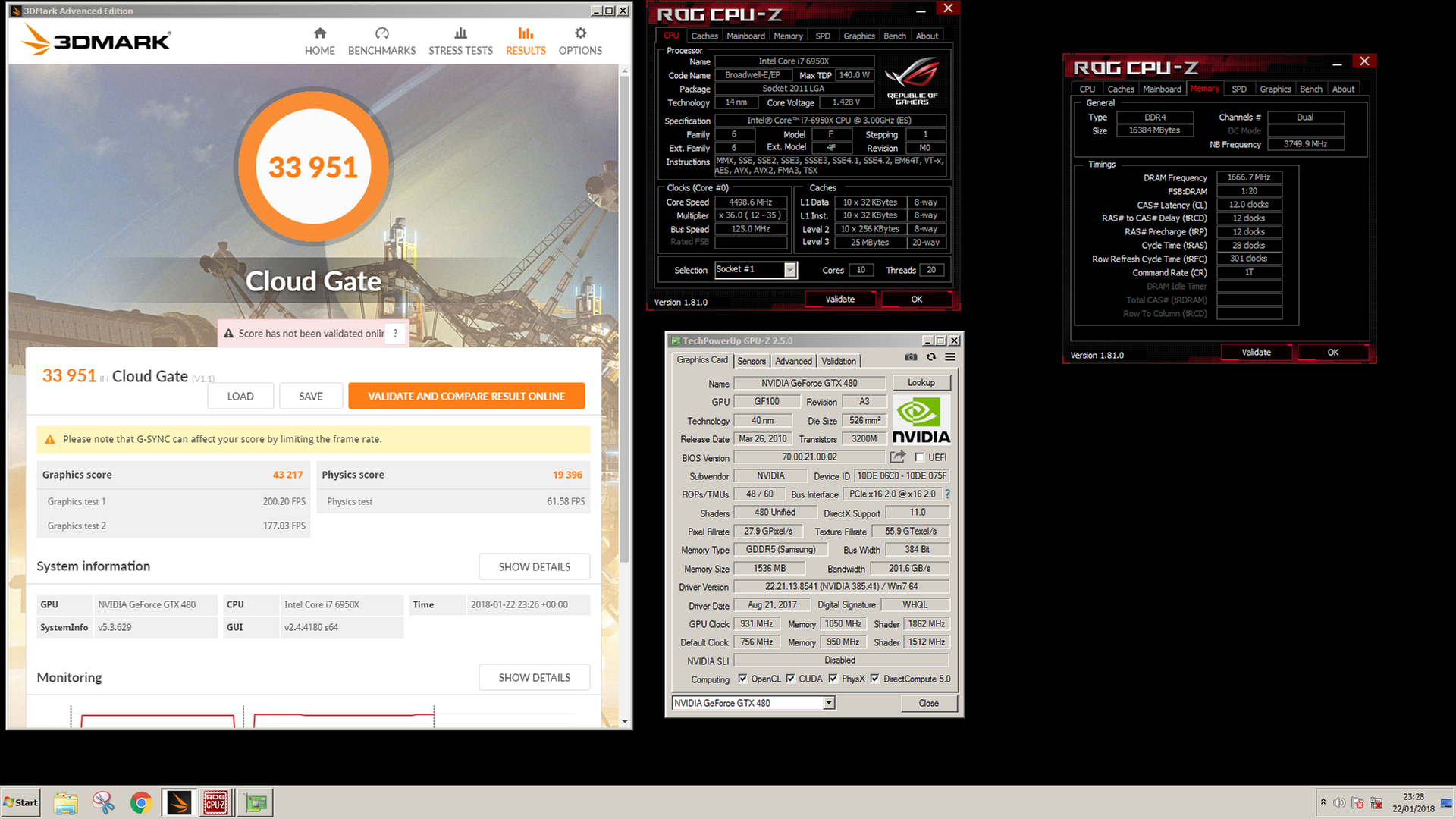The height and width of the screenshot is (819, 1456).
Task: Click the network disconnected tray icon
Action: pos(1376,802)
